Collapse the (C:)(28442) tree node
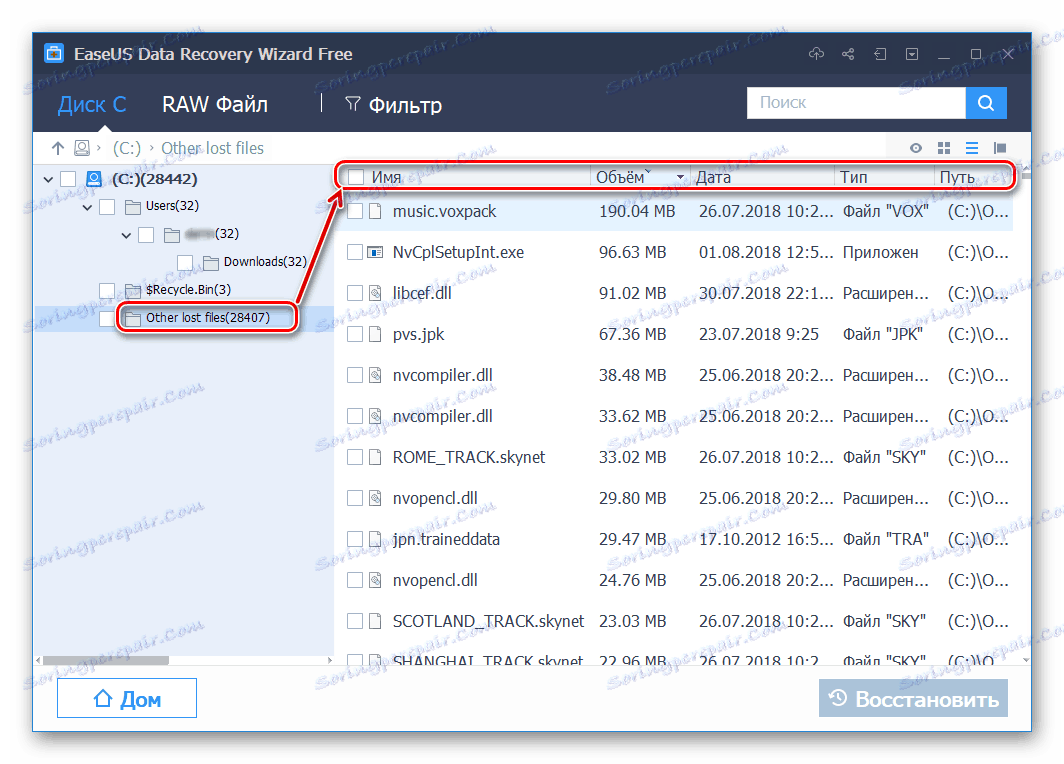This screenshot has width=1064, height=764. pos(48,178)
